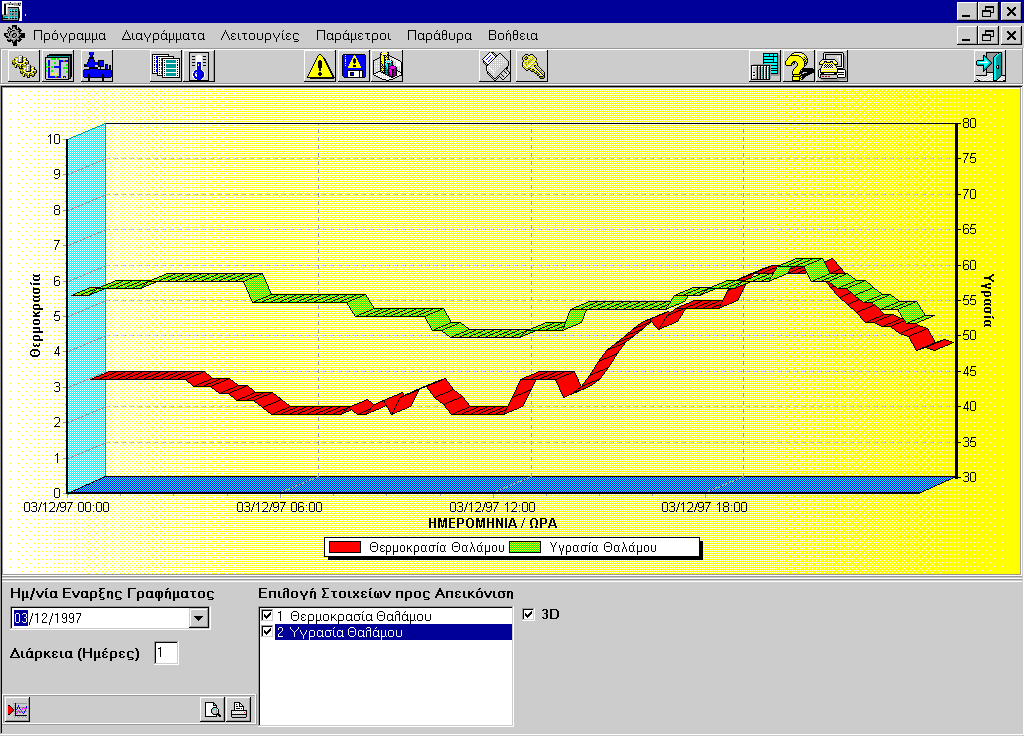Click the Διάρκεια (Ημέρες) input field

click(166, 653)
